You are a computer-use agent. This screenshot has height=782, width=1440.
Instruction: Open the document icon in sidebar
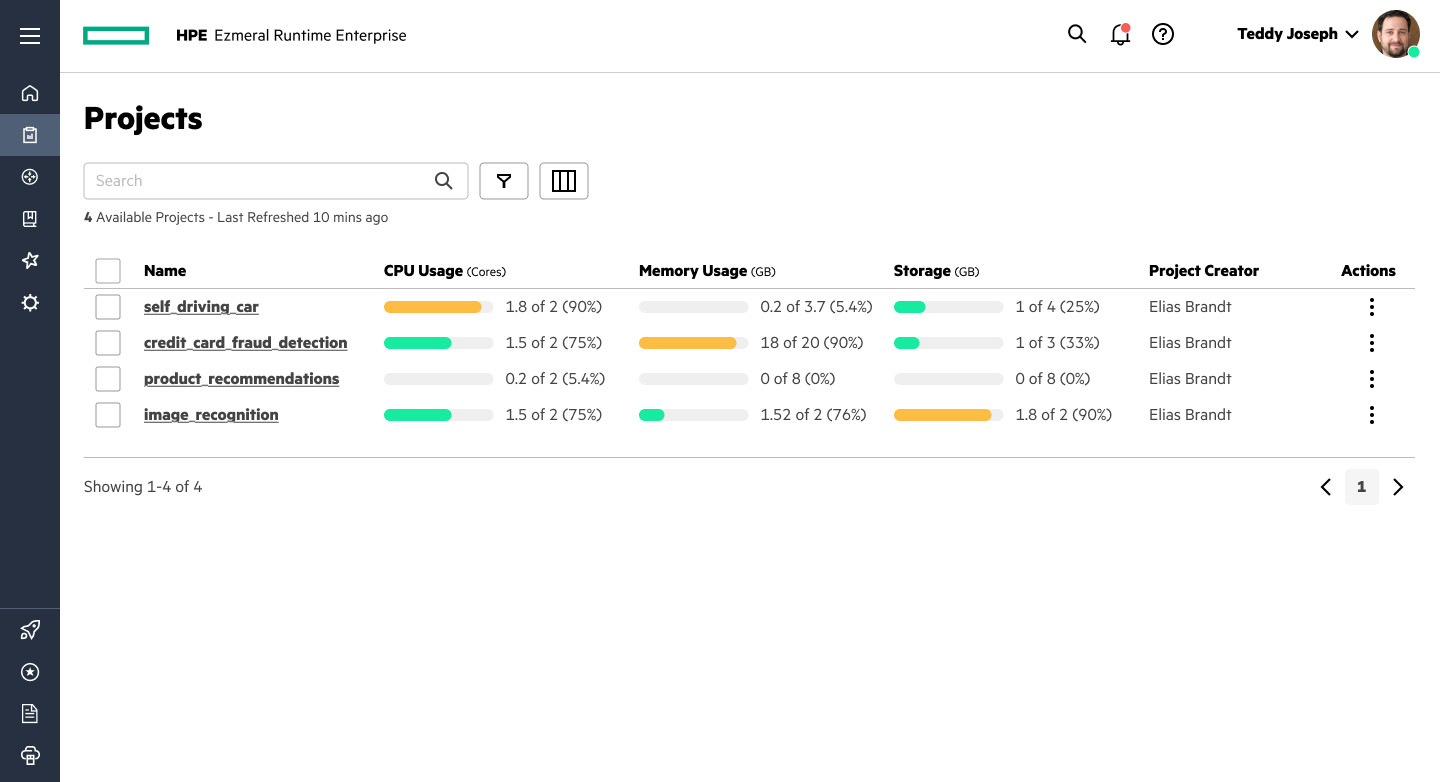pyautogui.click(x=30, y=713)
